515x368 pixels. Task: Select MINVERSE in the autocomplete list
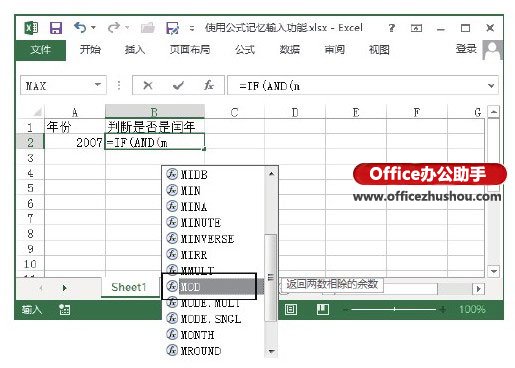213,239
